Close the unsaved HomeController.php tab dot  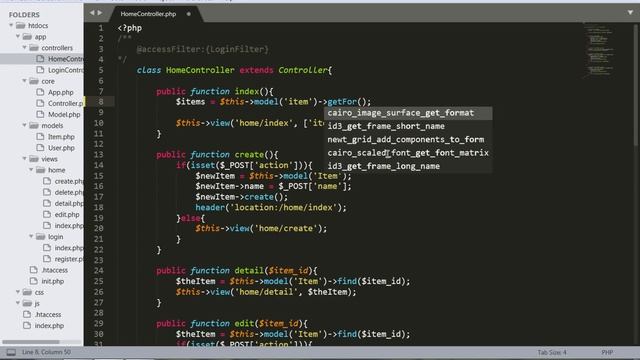pyautogui.click(x=189, y=14)
